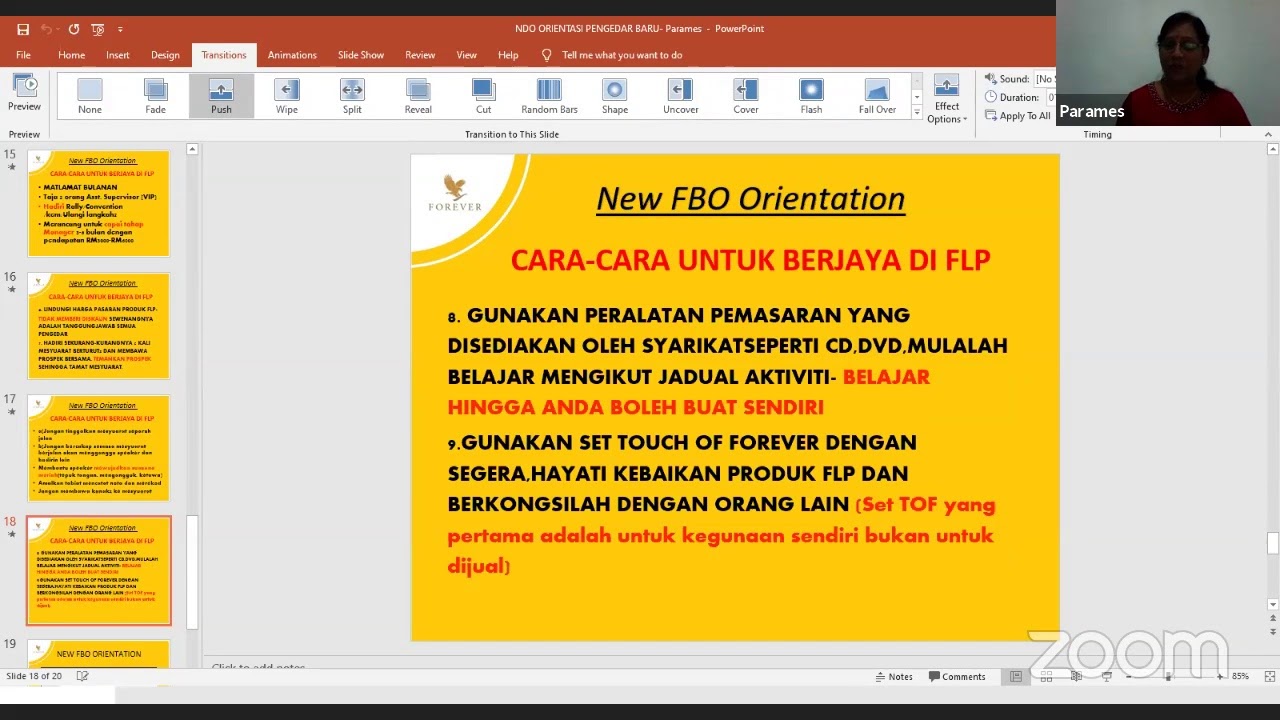The image size is (1280, 720).
Task: Move up one row in the transitions gallery
Action: 917,80
